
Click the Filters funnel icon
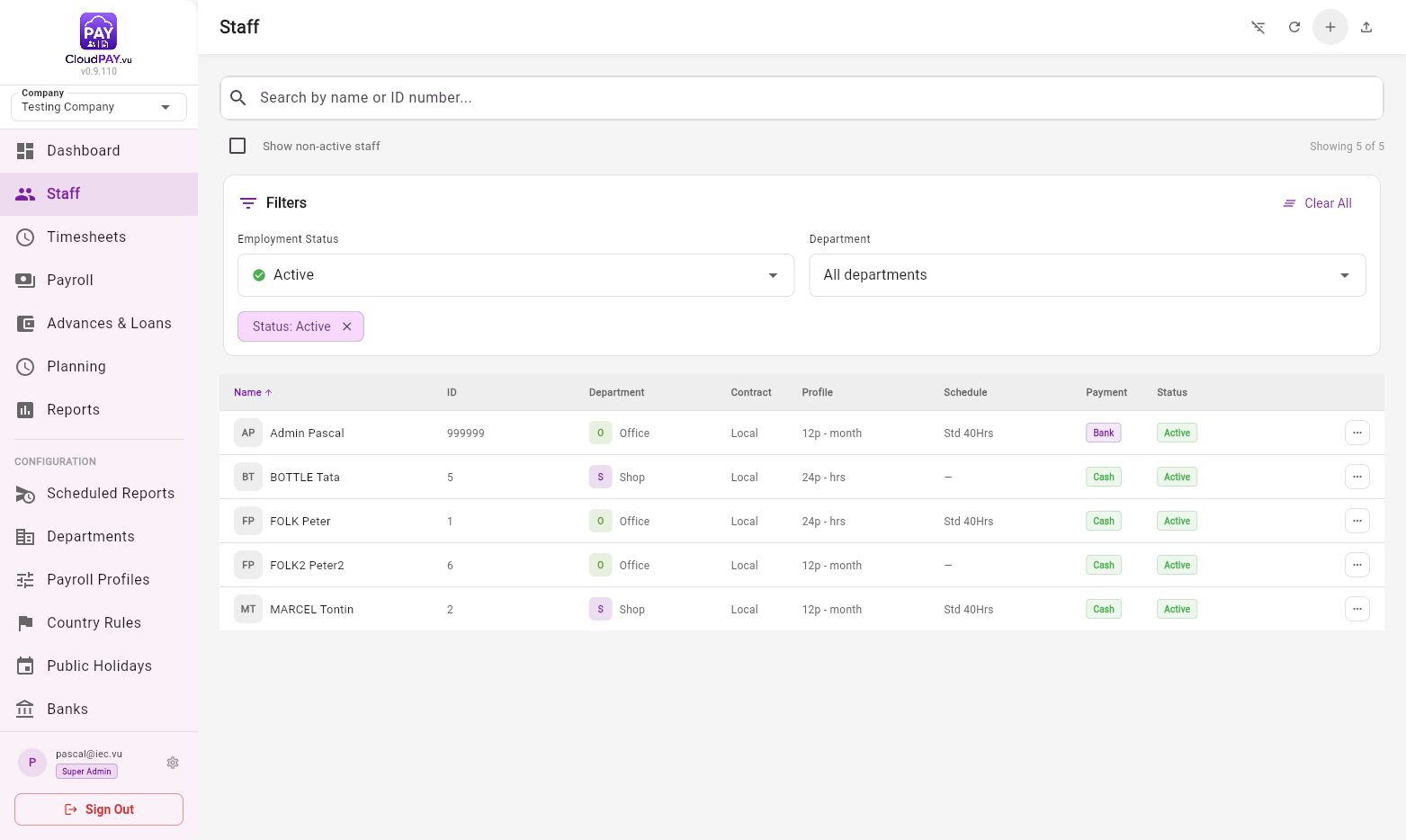[x=248, y=203]
